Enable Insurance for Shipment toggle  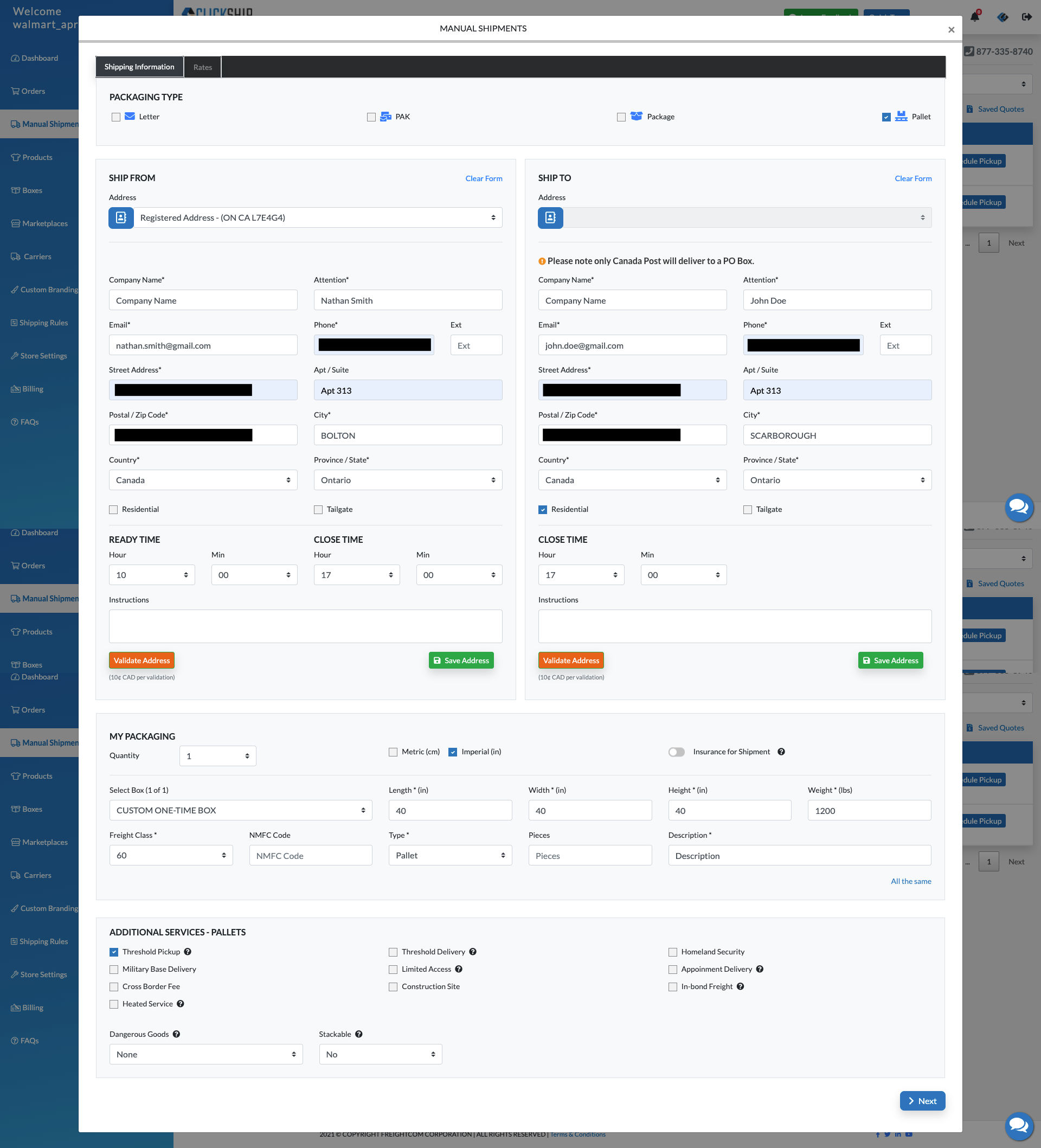[x=677, y=752]
